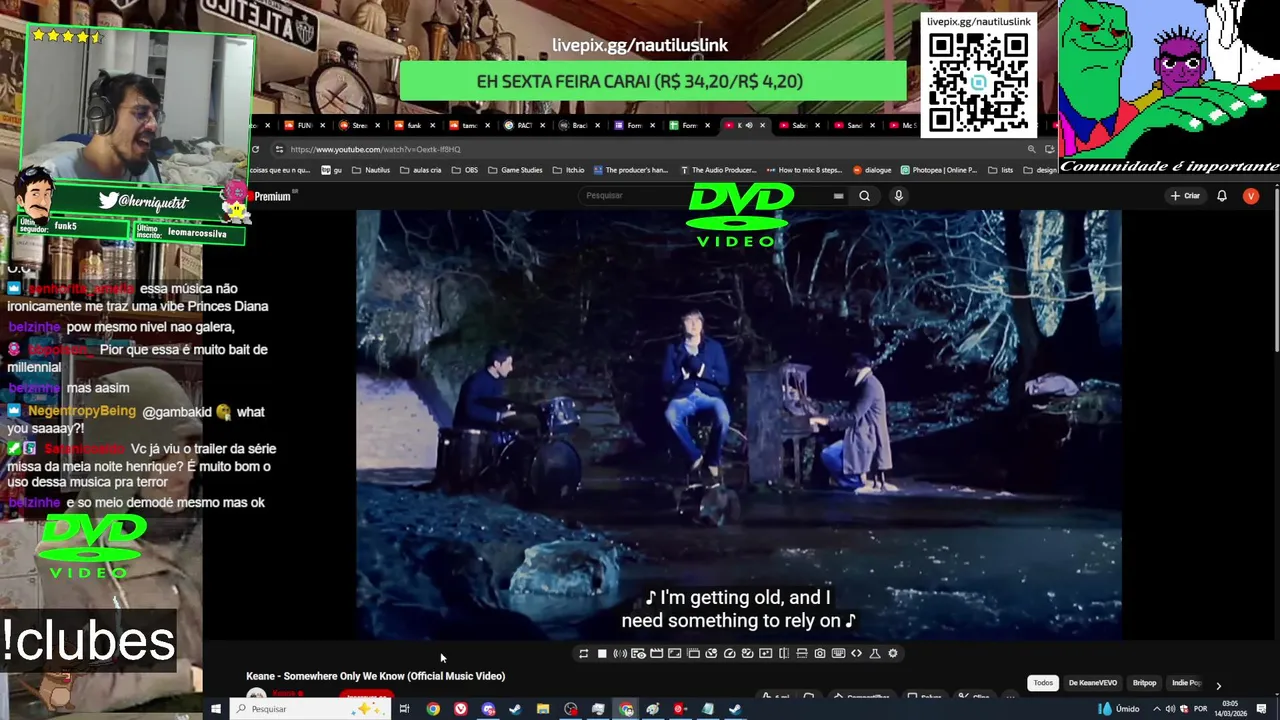Click the speedometer gauge icon in the video toolbar
This screenshot has width=1280, height=720.
(730, 653)
